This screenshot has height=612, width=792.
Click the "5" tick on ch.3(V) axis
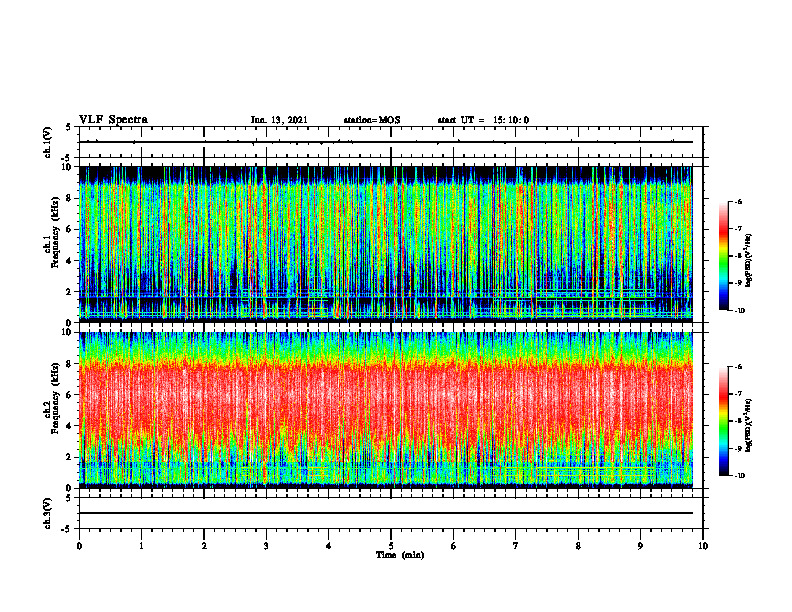[x=69, y=497]
